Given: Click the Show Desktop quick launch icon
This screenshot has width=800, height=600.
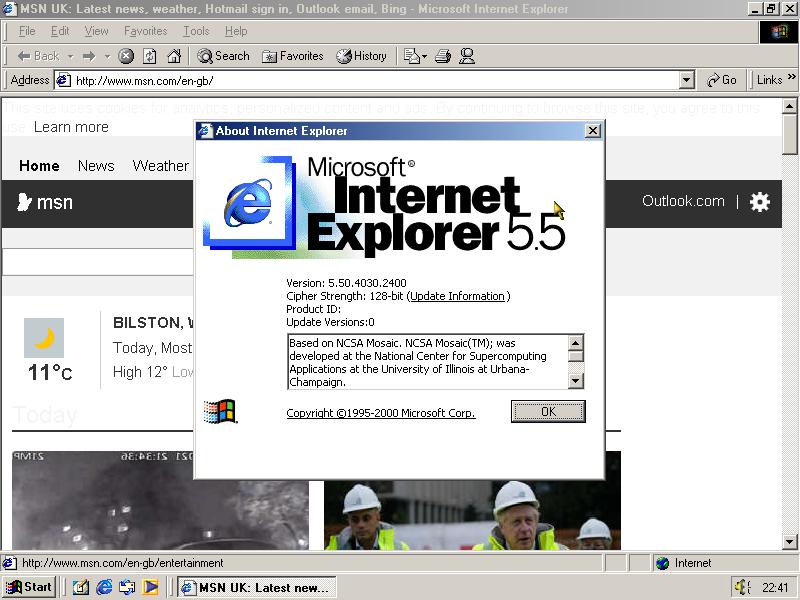Looking at the screenshot, I should point(80,587).
